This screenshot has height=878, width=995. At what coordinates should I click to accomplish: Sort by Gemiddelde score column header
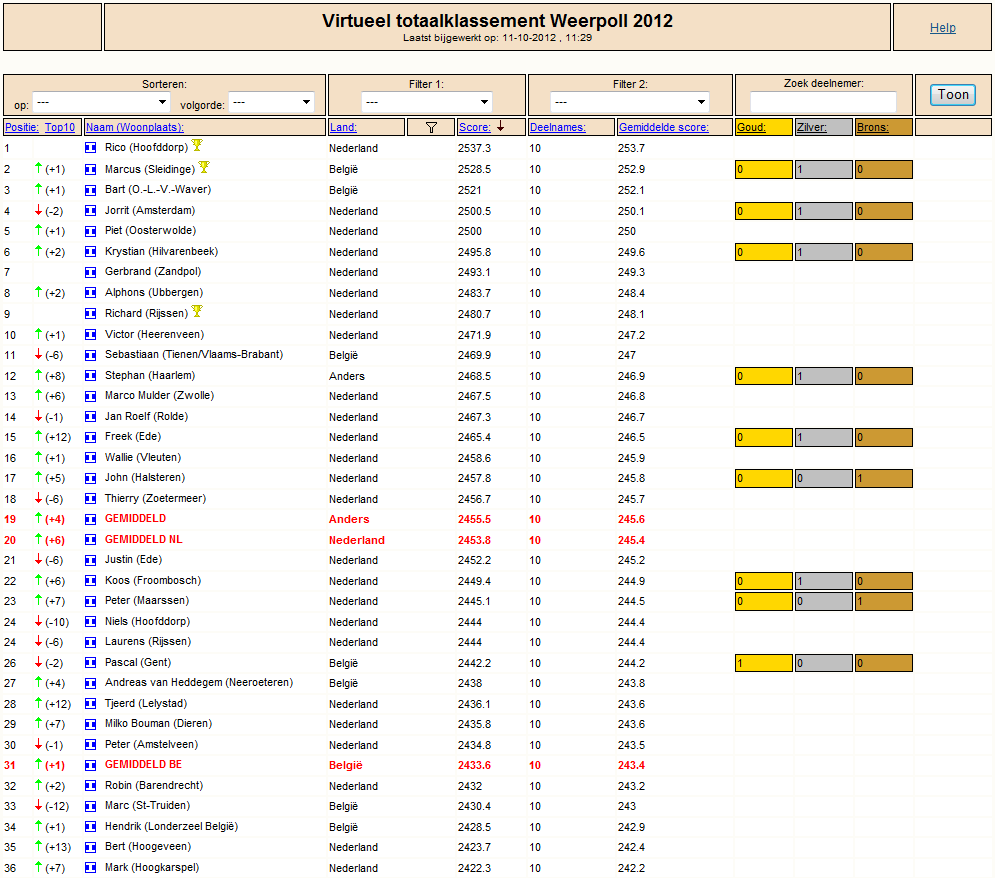(664, 128)
